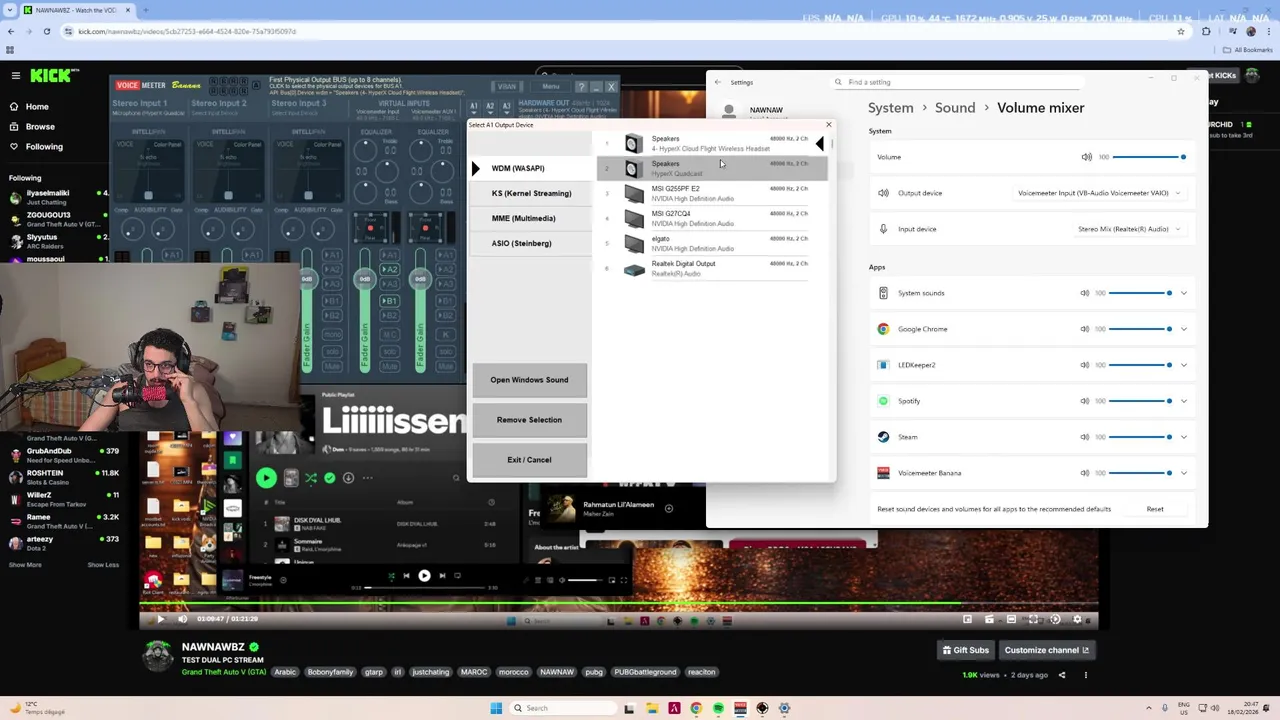Click Spotify download playlist icon
This screenshot has height=720, width=1280.
pos(348,478)
